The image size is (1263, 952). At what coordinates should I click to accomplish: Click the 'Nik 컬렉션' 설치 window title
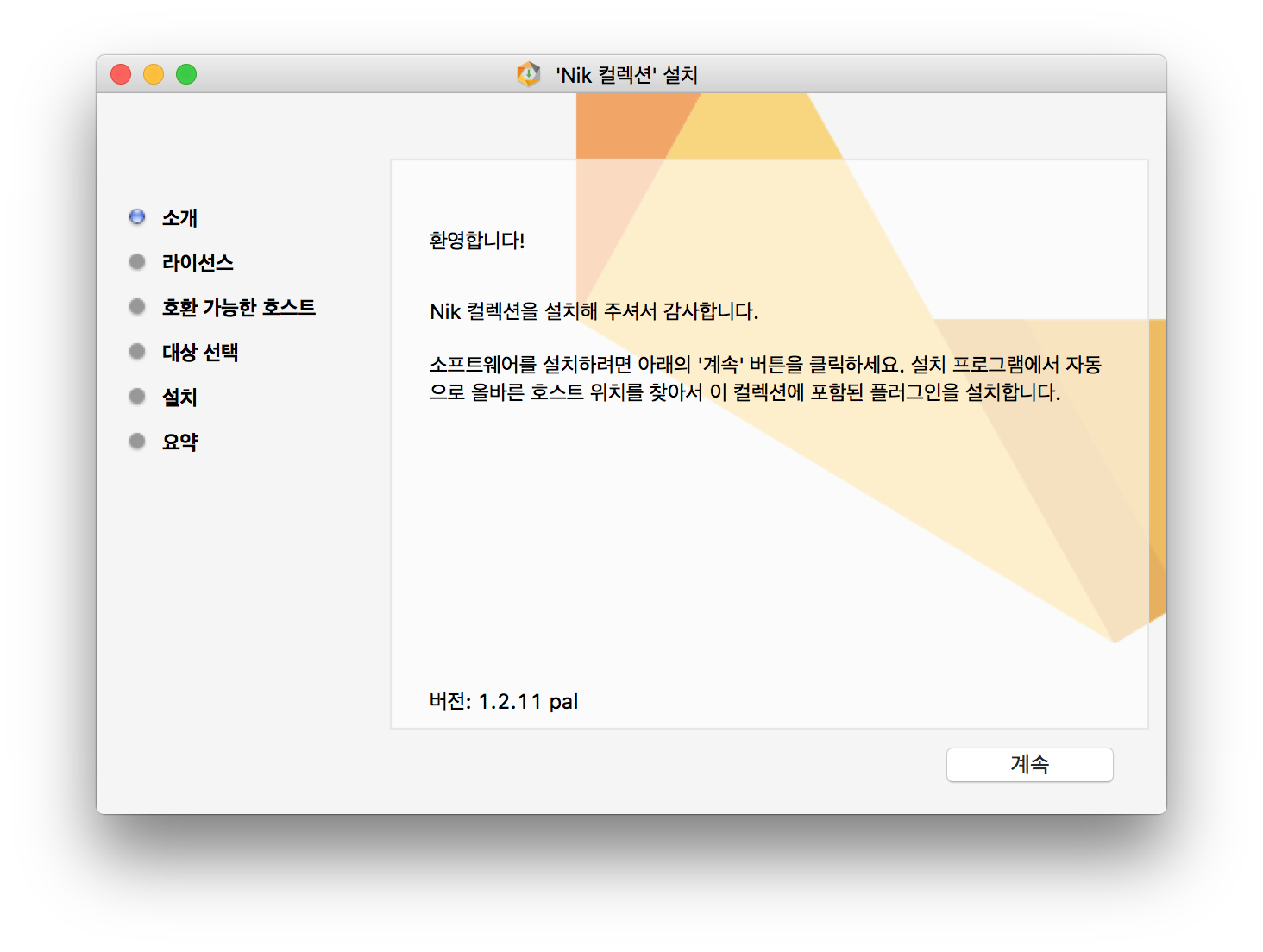pos(626,75)
